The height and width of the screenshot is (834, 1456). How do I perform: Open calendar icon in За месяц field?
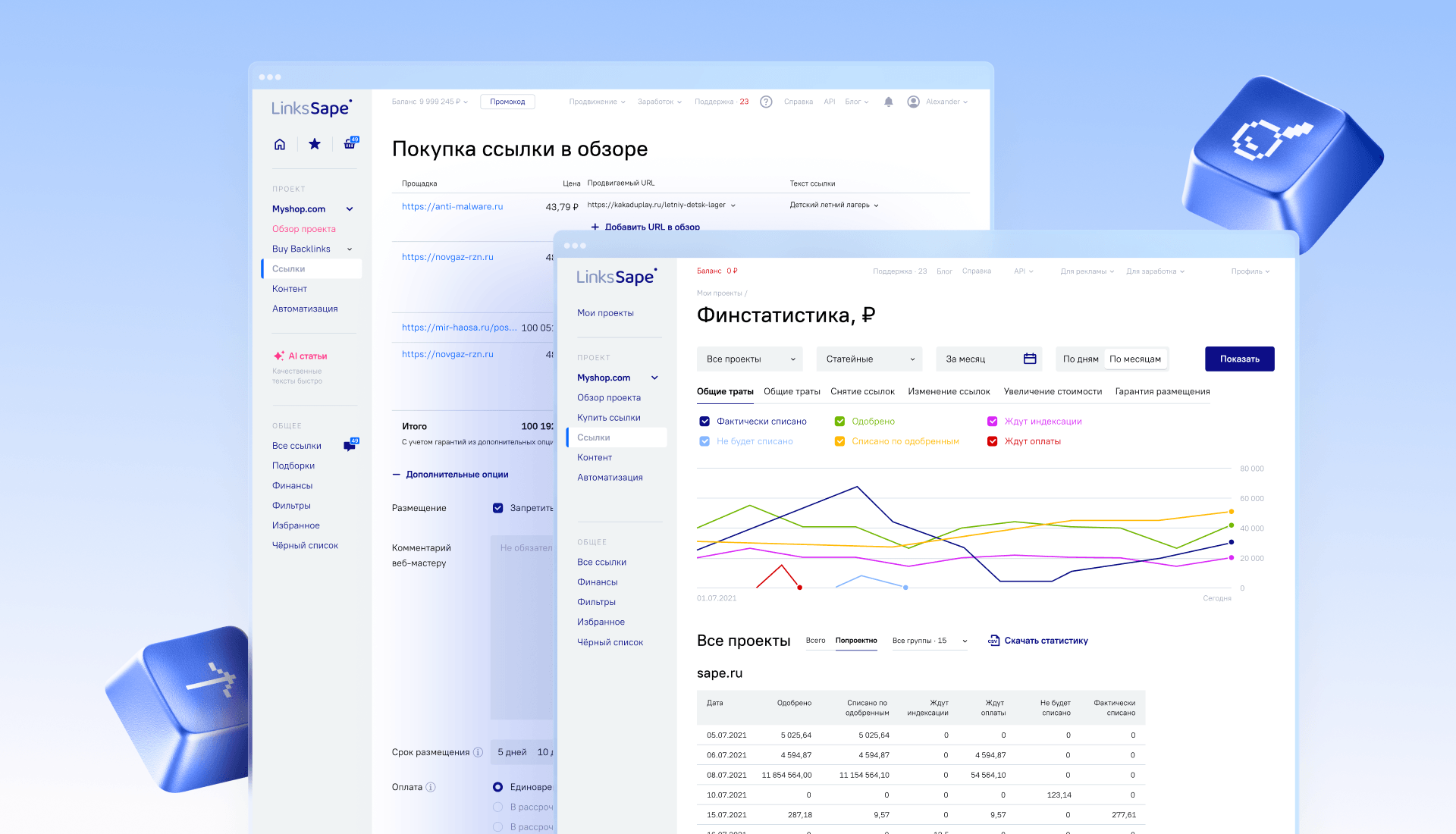tap(1030, 359)
